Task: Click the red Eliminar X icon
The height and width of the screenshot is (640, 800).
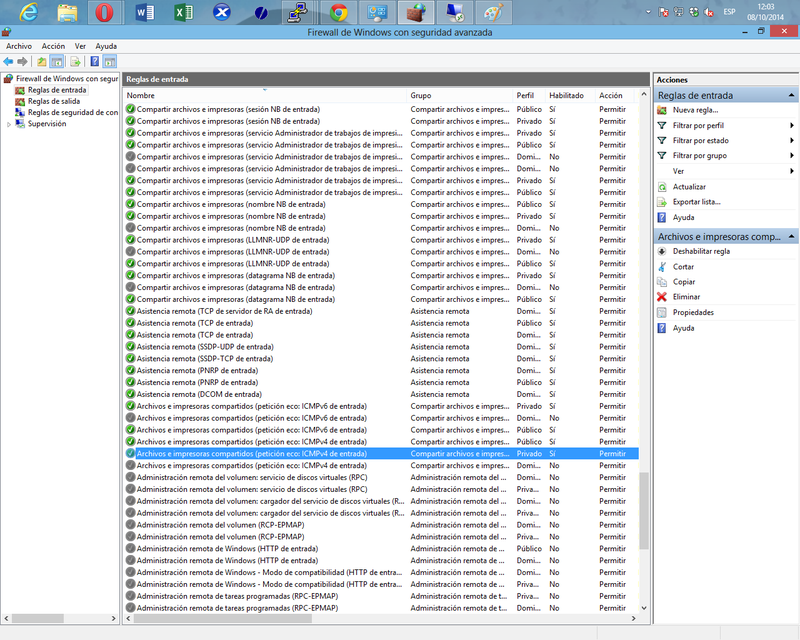Action: (662, 297)
